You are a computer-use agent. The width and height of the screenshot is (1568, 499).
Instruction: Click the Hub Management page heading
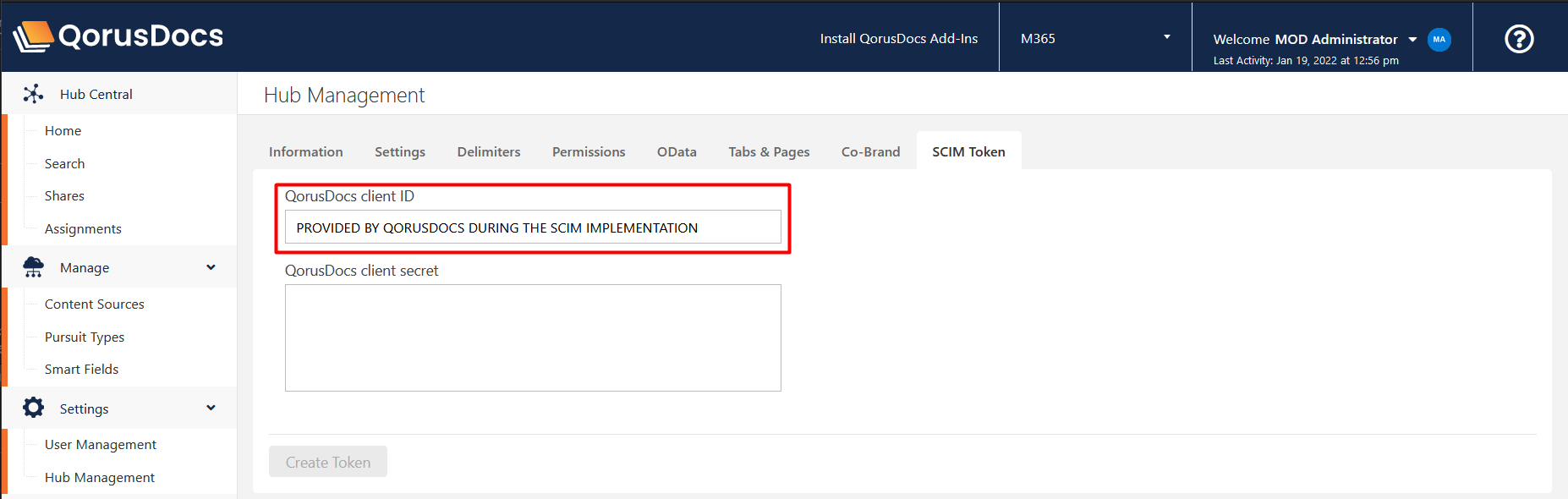(x=344, y=96)
